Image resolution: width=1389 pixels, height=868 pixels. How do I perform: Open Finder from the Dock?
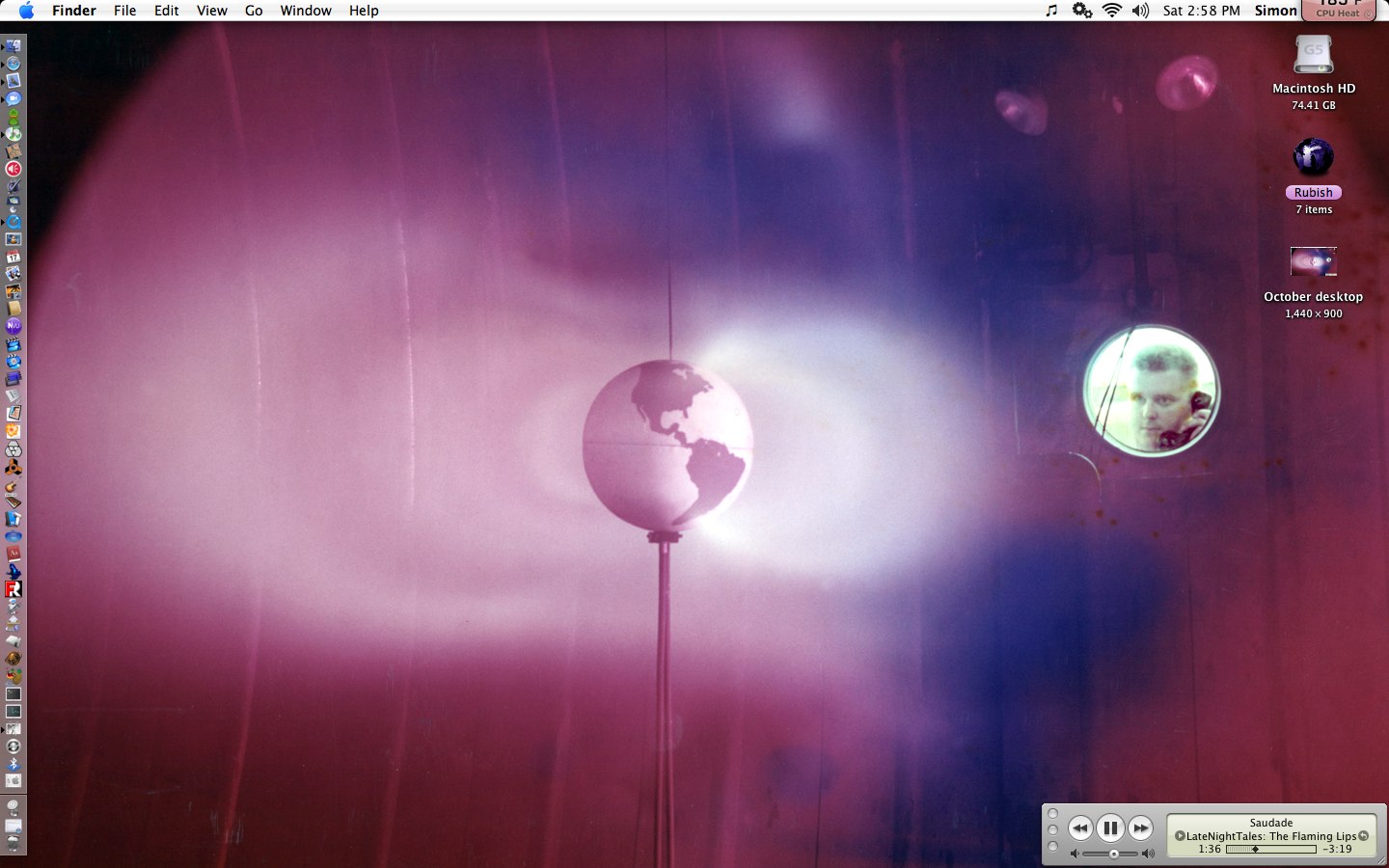(13, 45)
